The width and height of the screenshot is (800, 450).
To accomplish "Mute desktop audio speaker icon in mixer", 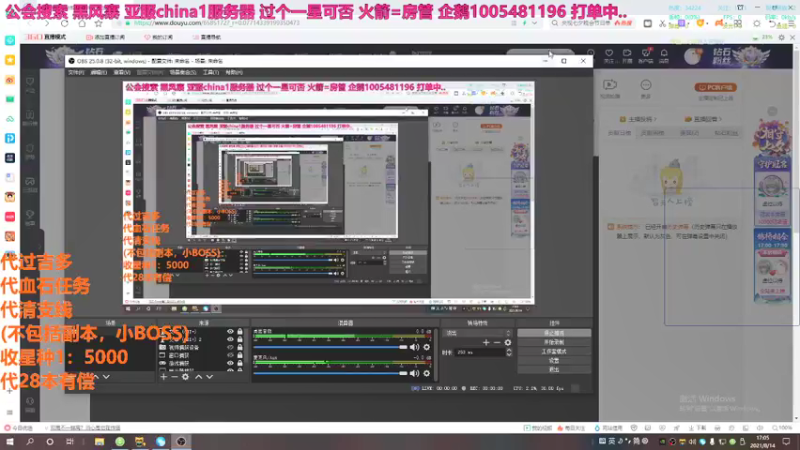I will [x=414, y=347].
